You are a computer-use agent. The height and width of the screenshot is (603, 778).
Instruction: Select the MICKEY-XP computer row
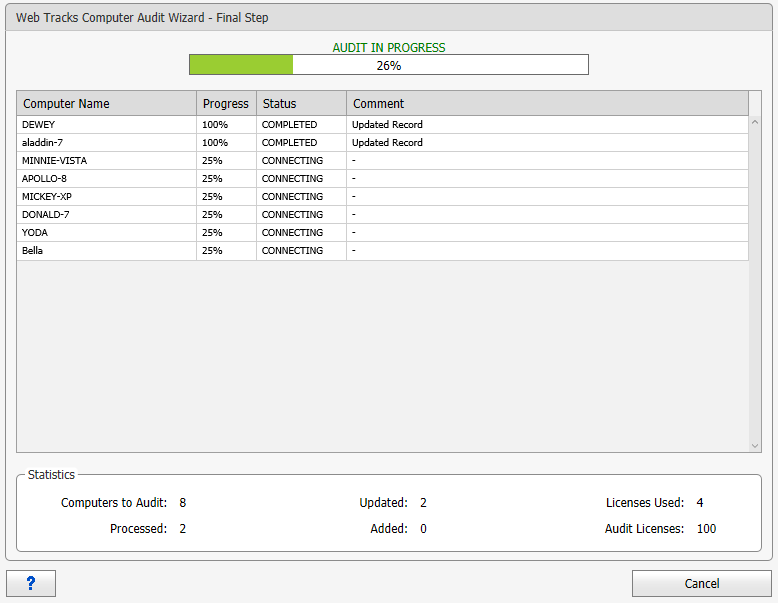tap(383, 197)
